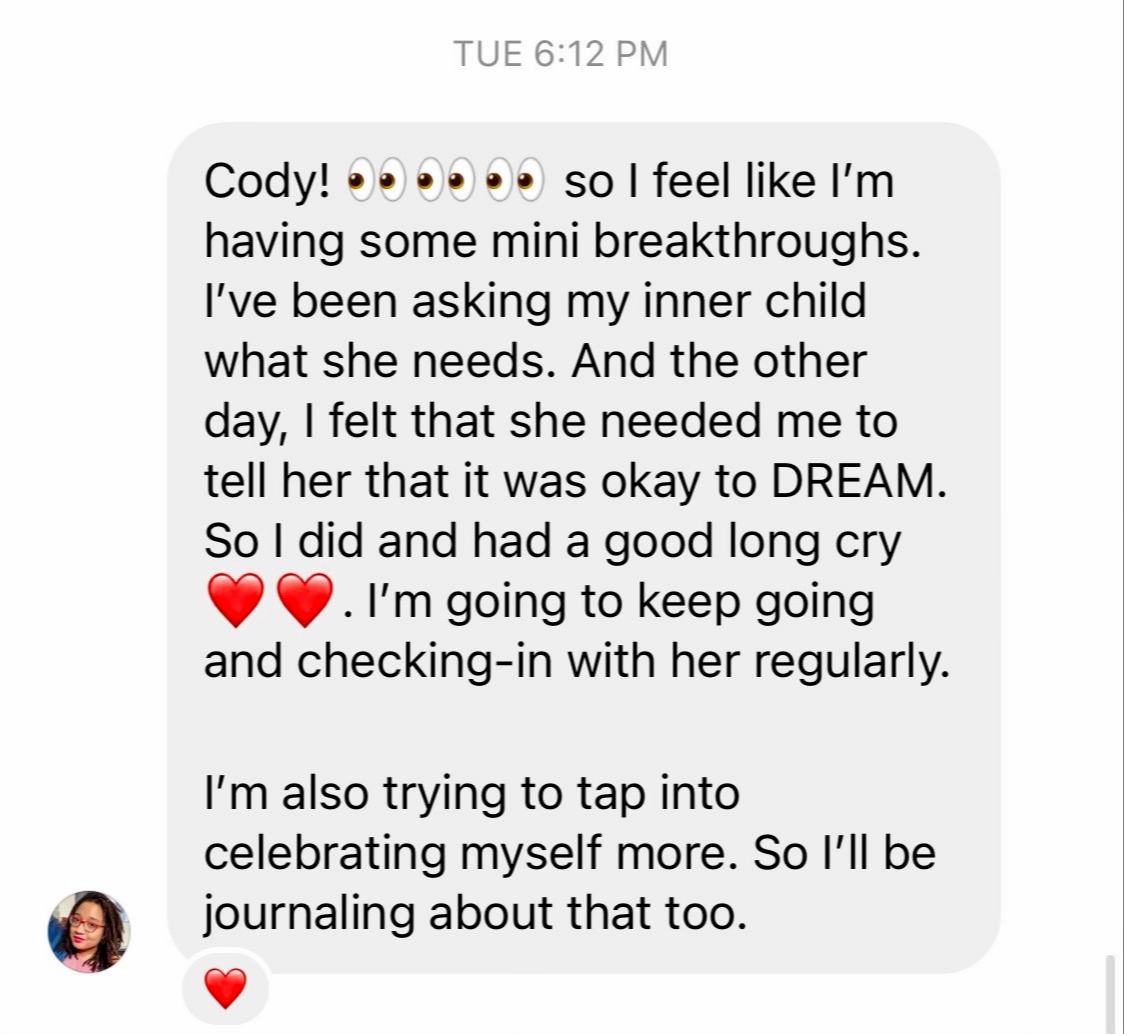This screenshot has height=1034, width=1125.
Task: Click the first red heart emoji in message
Action: (x=235, y=601)
